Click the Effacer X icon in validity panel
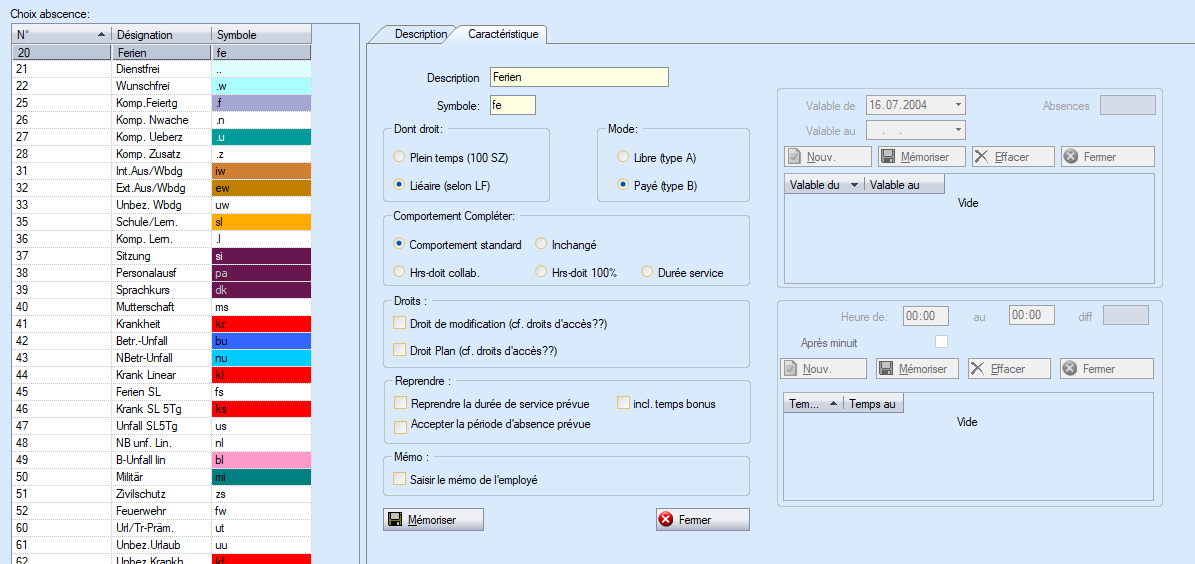1195x564 pixels. tap(981, 157)
